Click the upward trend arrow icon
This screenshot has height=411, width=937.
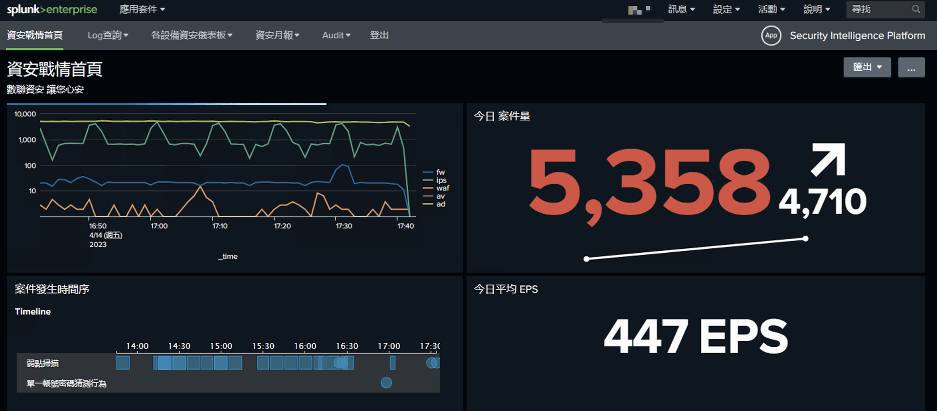pos(828,159)
